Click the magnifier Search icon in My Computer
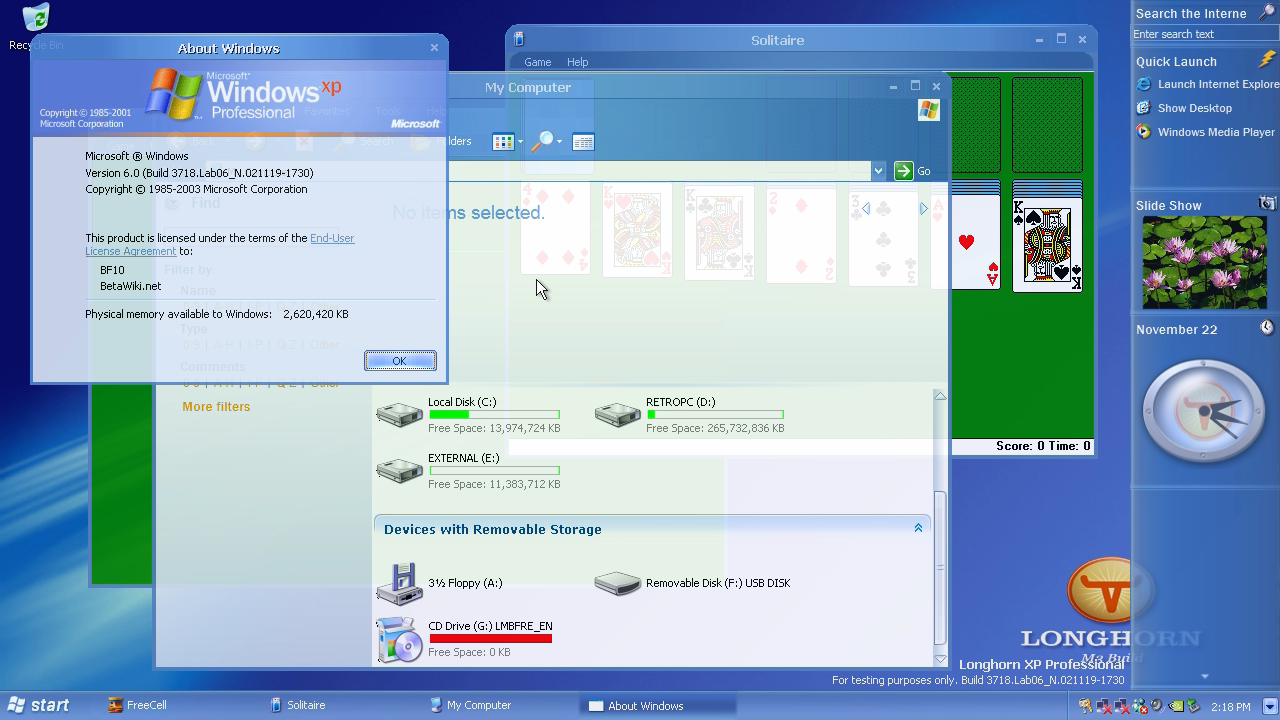The width and height of the screenshot is (1280, 720). 541,142
